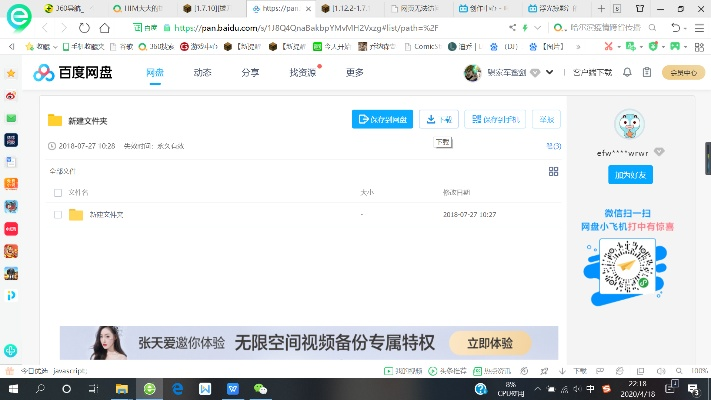Click the search magnifier in browser search box
711x400 pixels.
tap(653, 28)
